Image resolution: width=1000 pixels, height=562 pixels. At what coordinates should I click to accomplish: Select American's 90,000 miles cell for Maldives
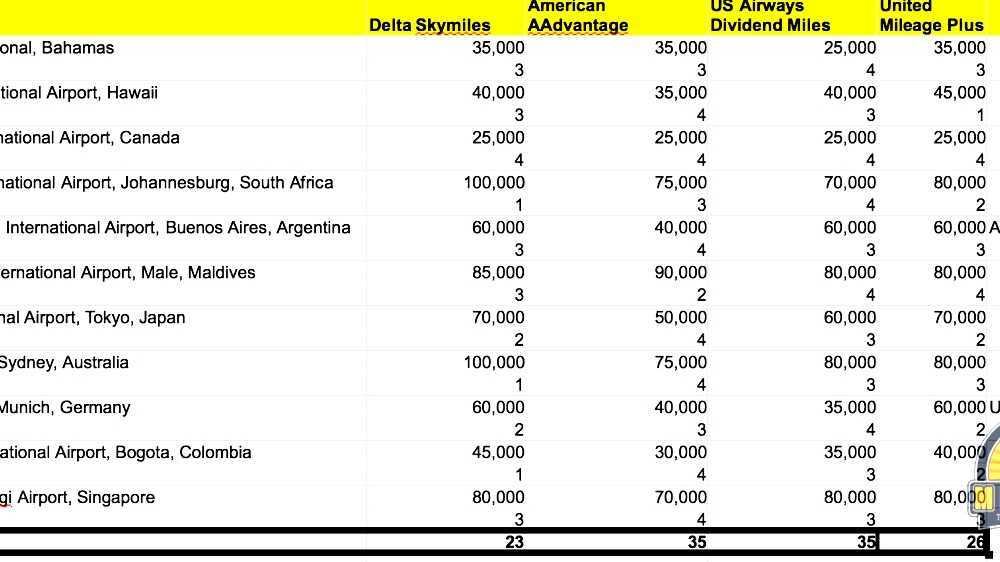point(680,273)
